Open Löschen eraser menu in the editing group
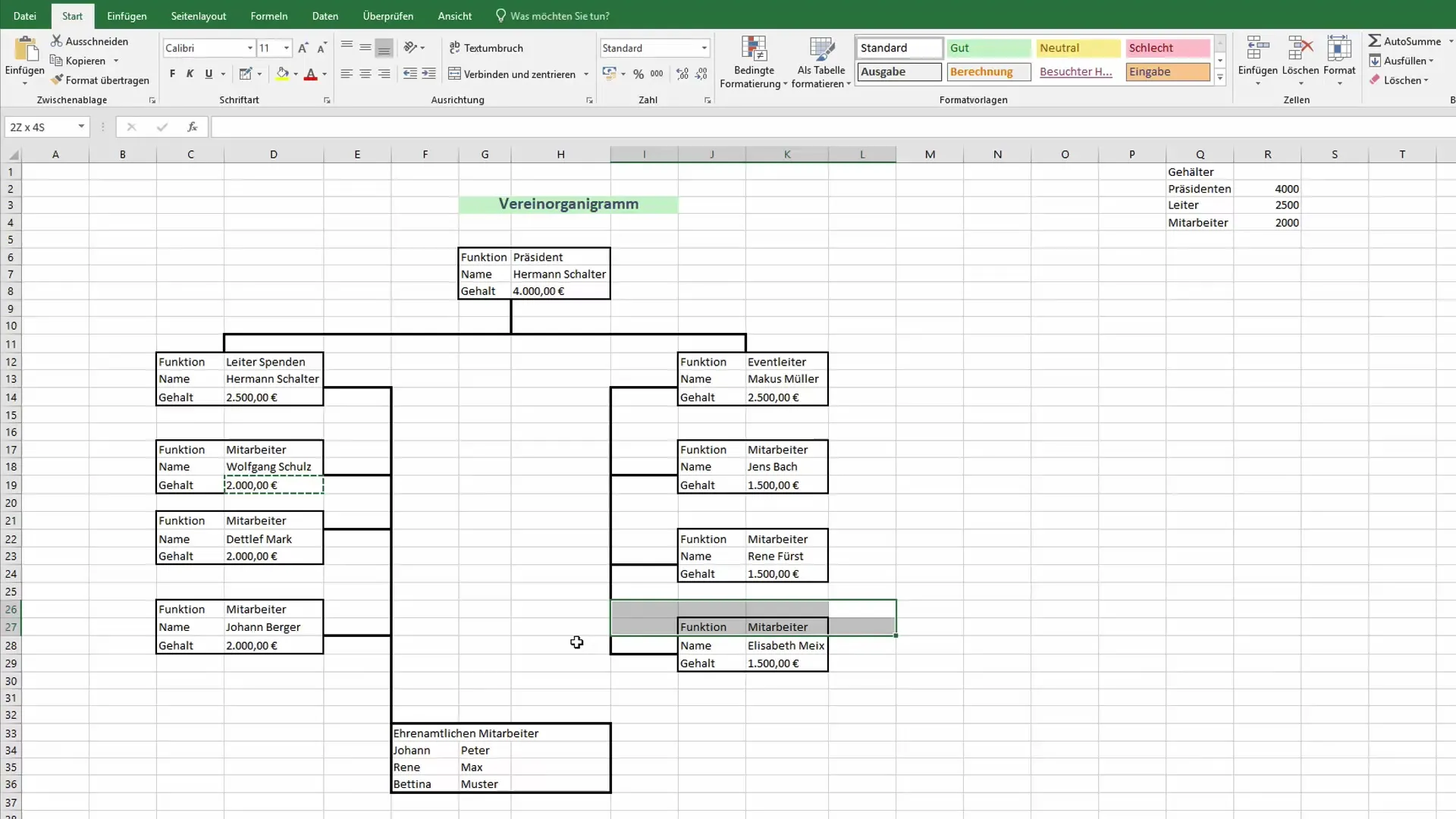The width and height of the screenshot is (1456, 819). click(1398, 80)
